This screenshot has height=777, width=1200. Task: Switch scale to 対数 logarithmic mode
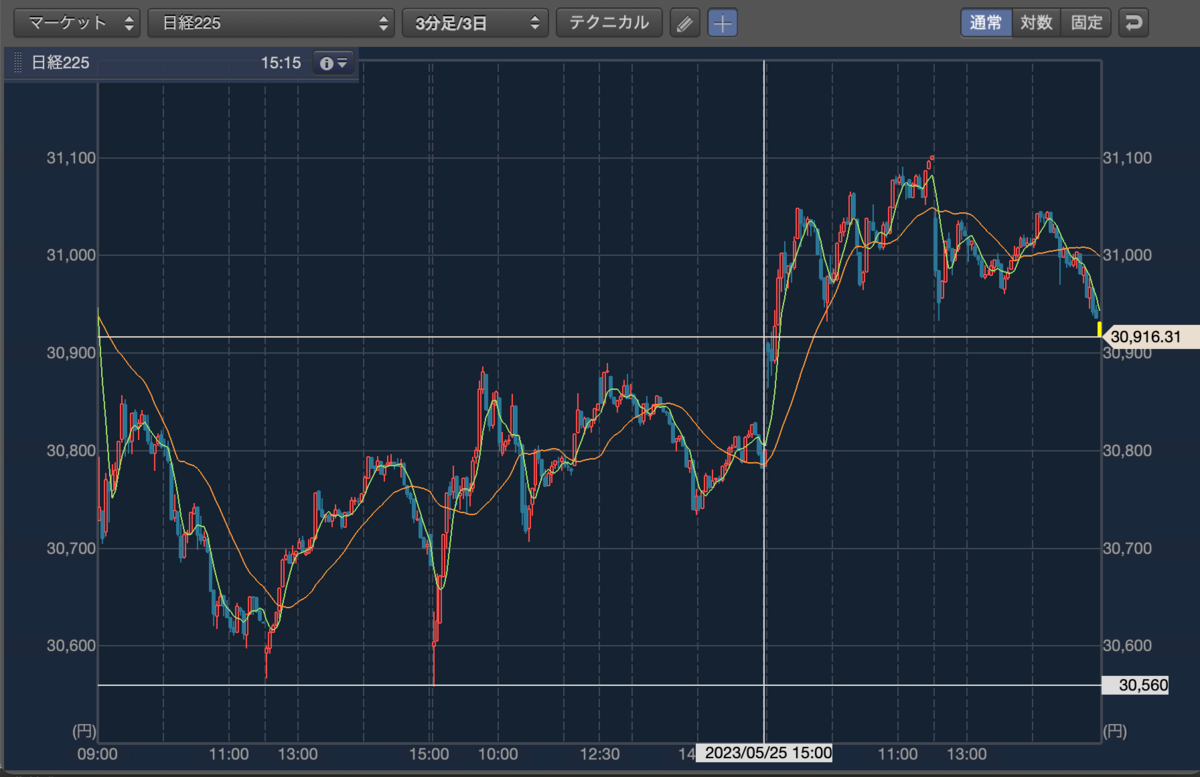click(x=1036, y=22)
